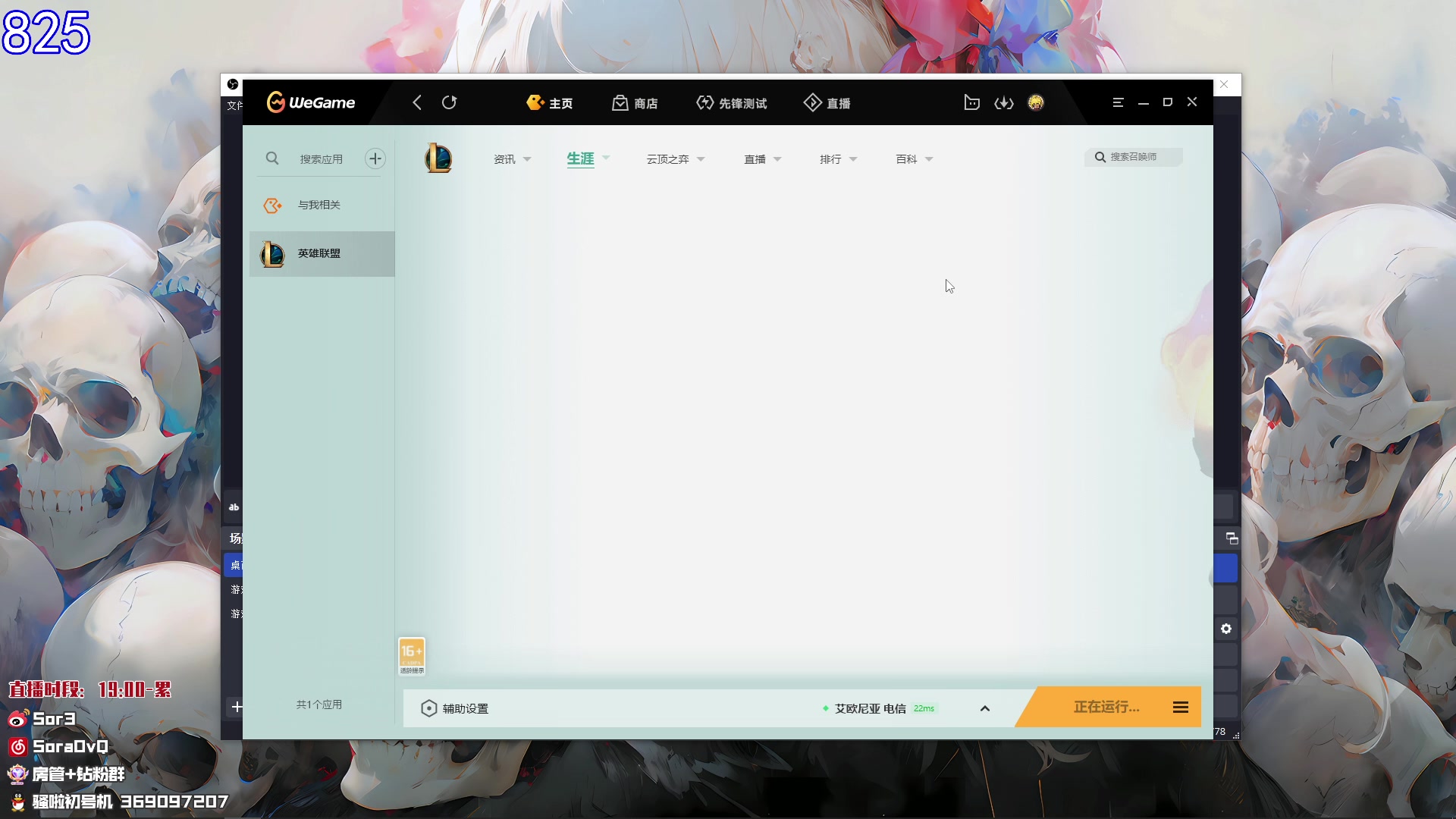This screenshot has width=1456, height=819.
Task: Open the 商店 store tab
Action: (x=635, y=103)
